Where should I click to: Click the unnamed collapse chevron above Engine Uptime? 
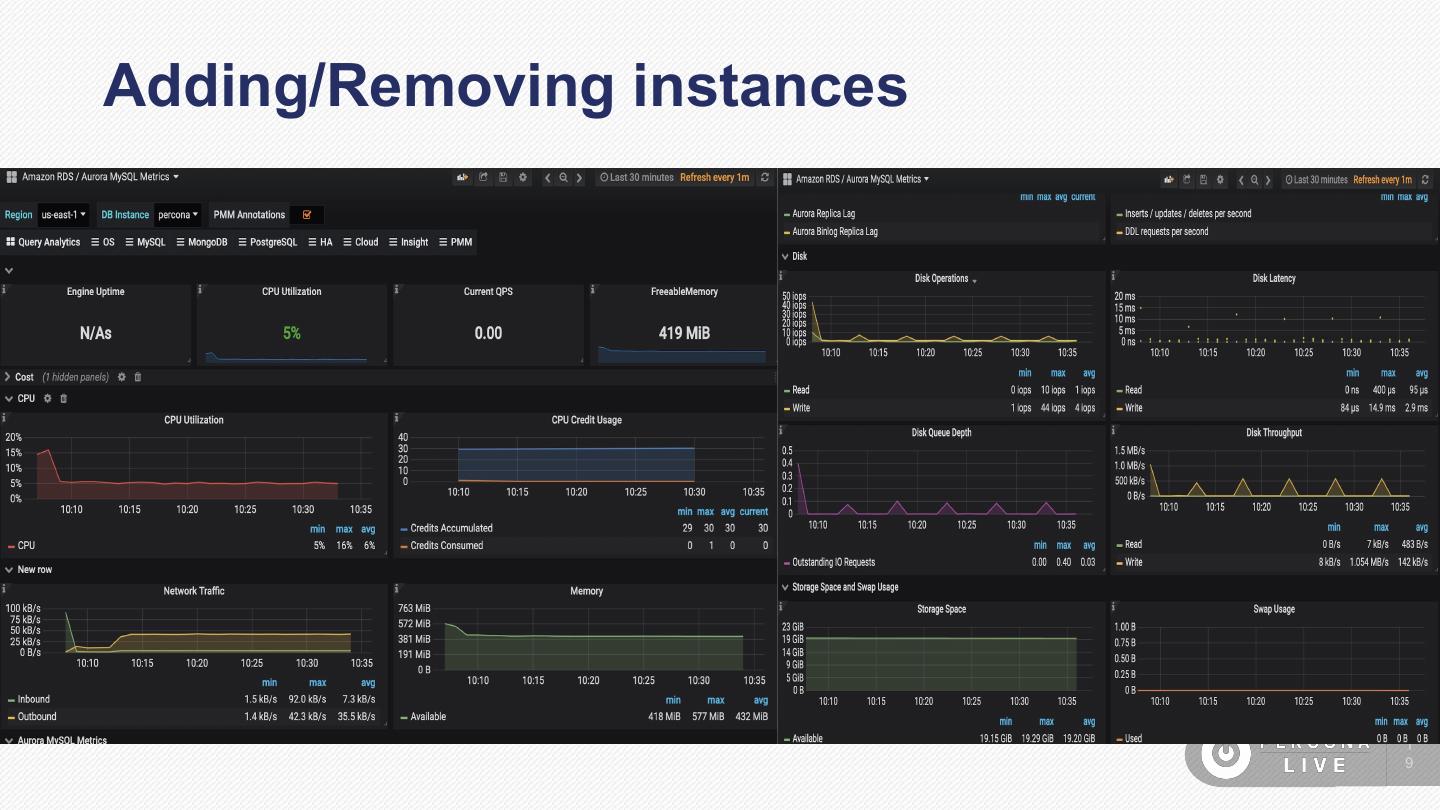pos(8,270)
